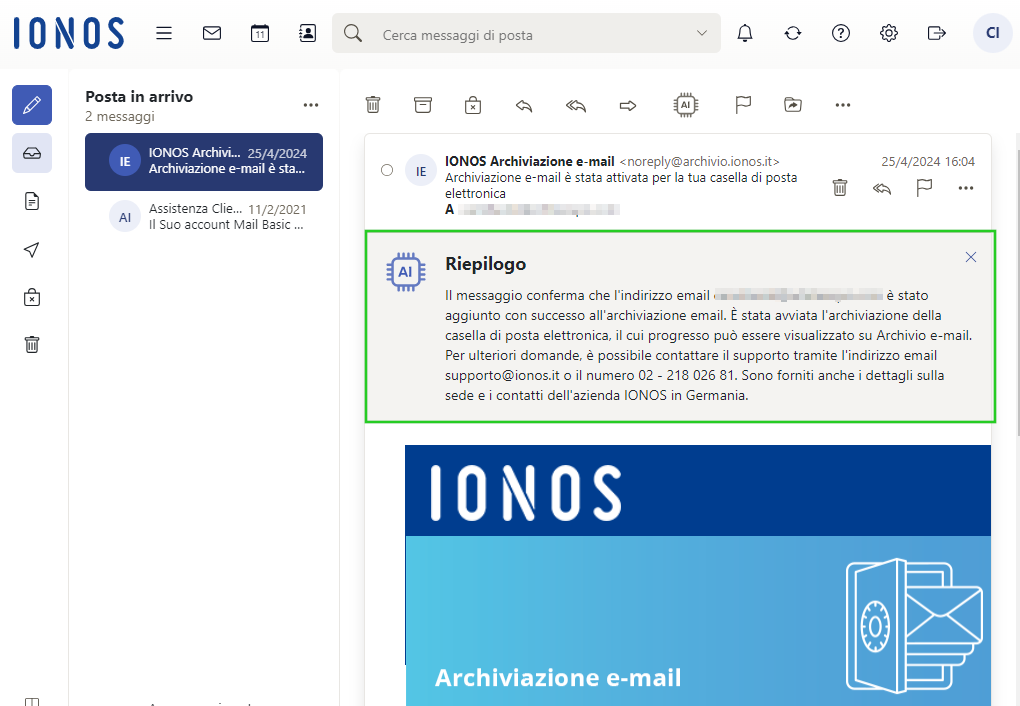The height and width of the screenshot is (706, 1020).
Task: Sign out using the logout icon
Action: [x=937, y=33]
